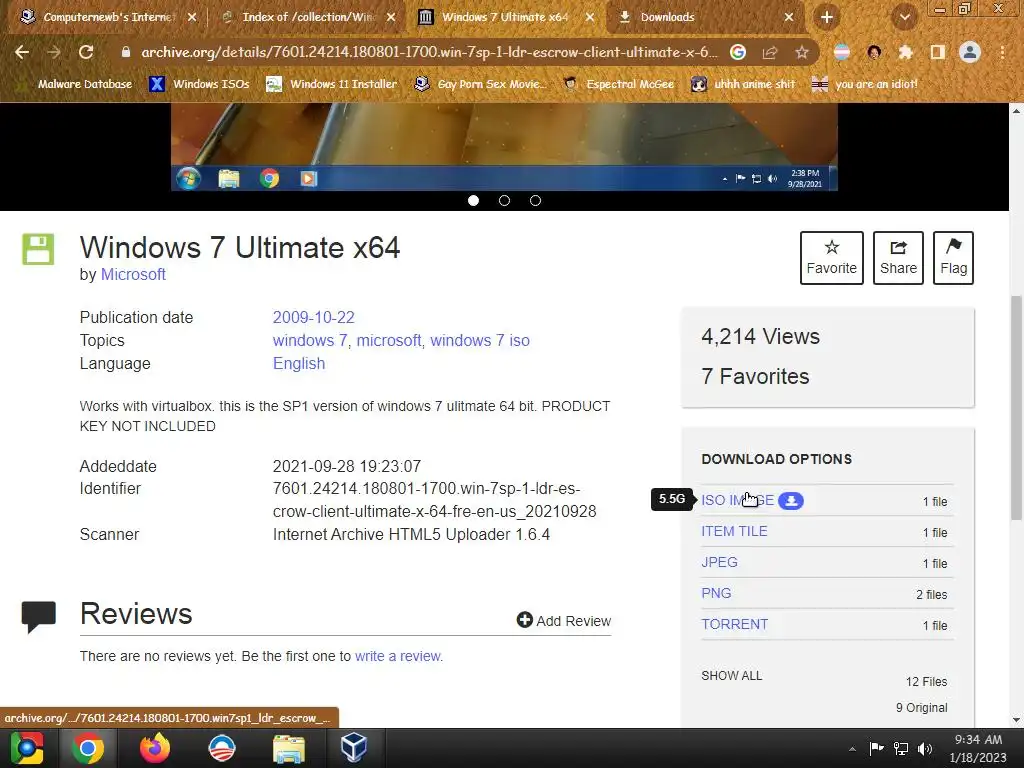Expand PNG download option
Viewport: 1024px width, 768px height.
click(716, 593)
